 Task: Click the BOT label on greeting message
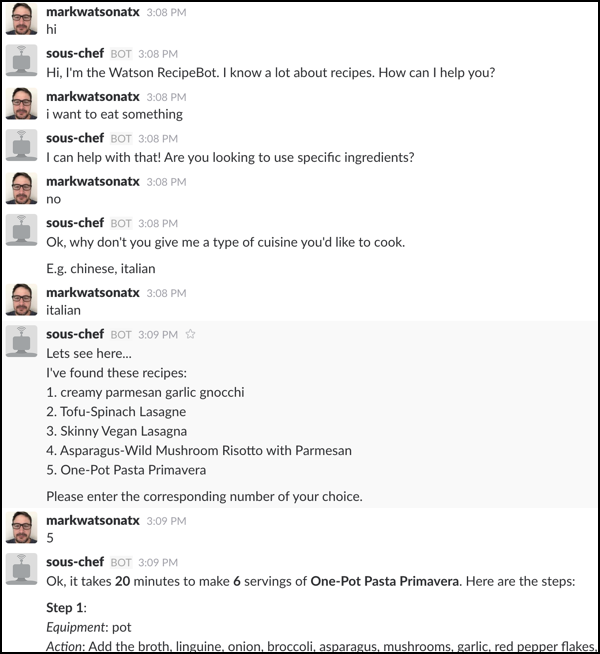coord(121,54)
